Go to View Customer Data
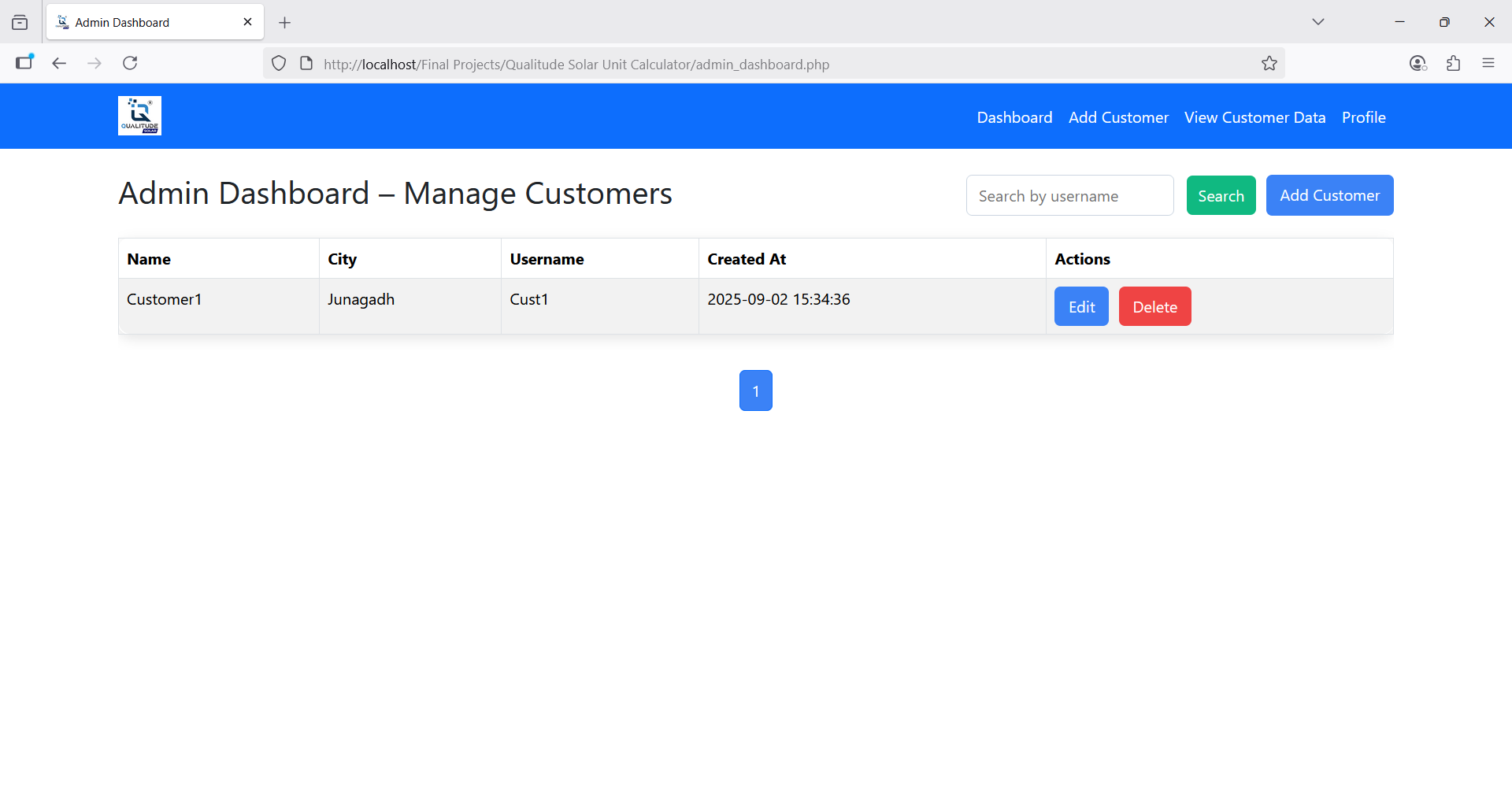Image resolution: width=1512 pixels, height=803 pixels. (x=1254, y=117)
